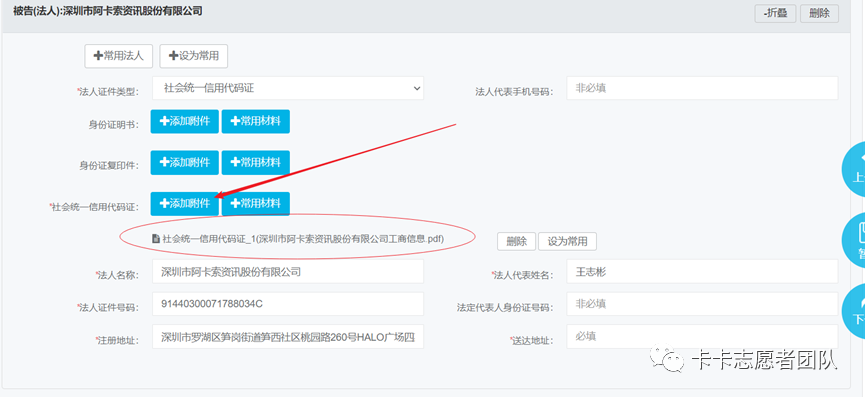Focus the 法人代表手机号码 input field
The width and height of the screenshot is (865, 397).
702,88
